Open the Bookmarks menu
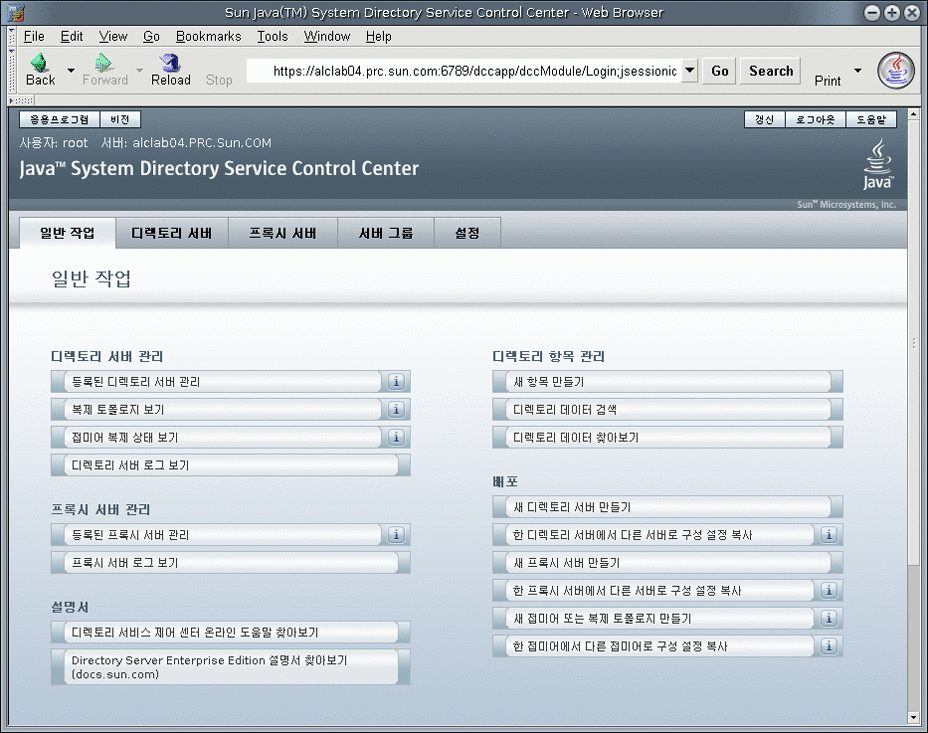 [x=208, y=37]
